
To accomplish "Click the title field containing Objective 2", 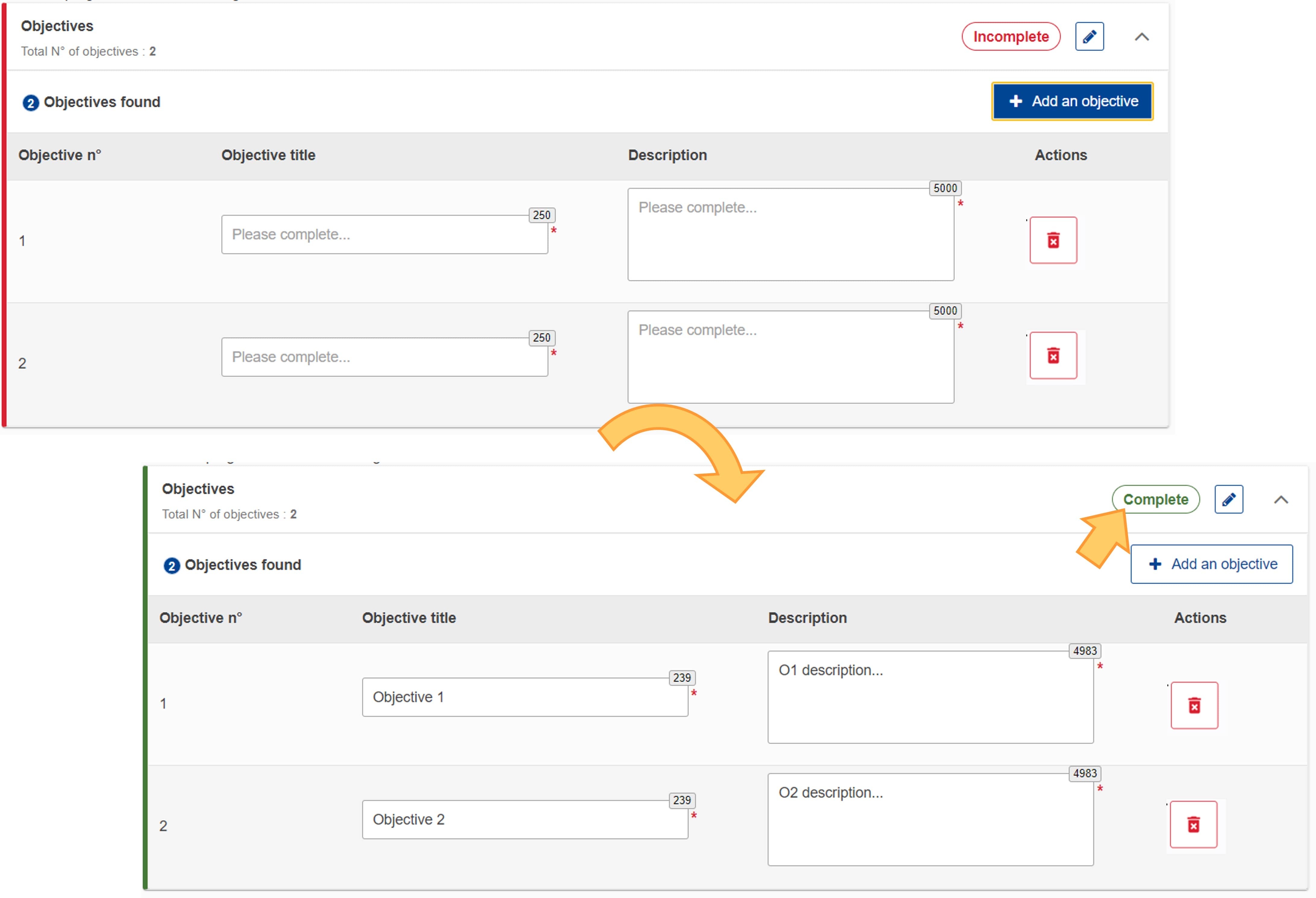I will pos(525,819).
